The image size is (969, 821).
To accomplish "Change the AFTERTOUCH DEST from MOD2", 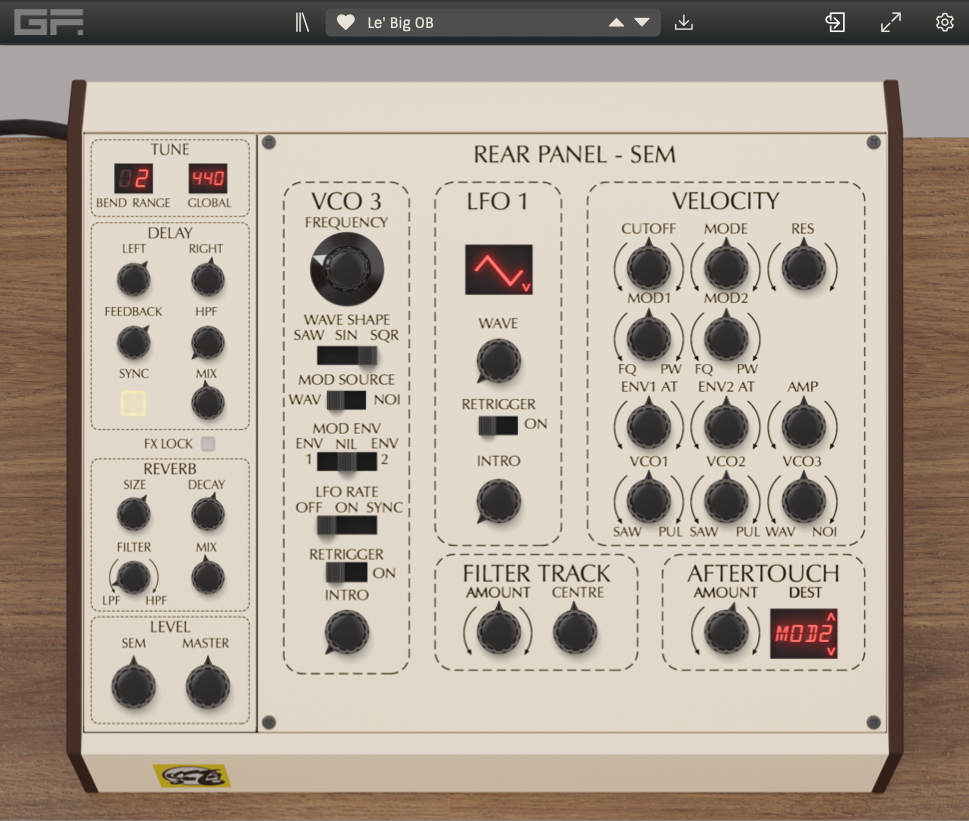I will (805, 632).
